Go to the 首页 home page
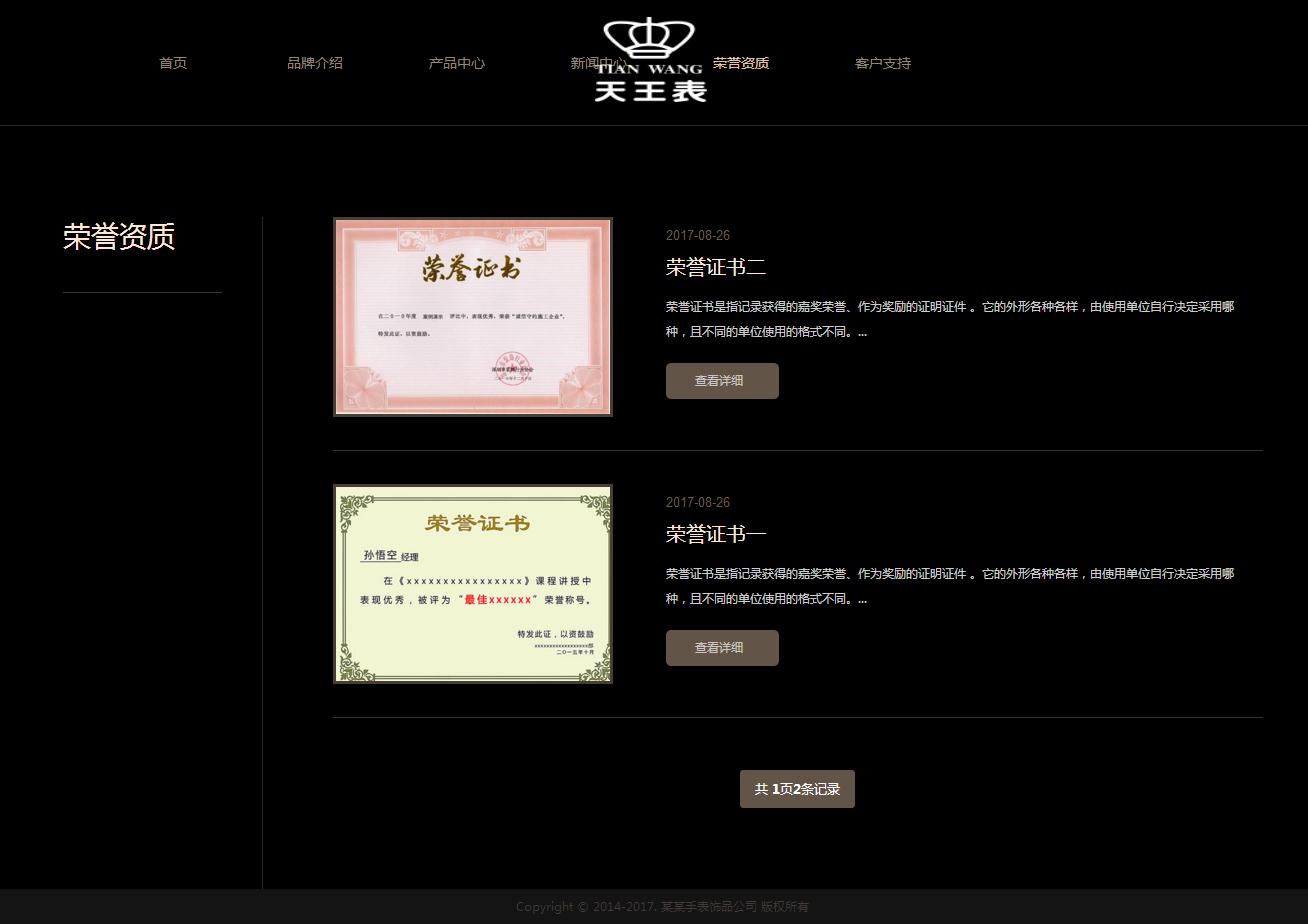Image resolution: width=1308 pixels, height=924 pixels. coord(173,63)
